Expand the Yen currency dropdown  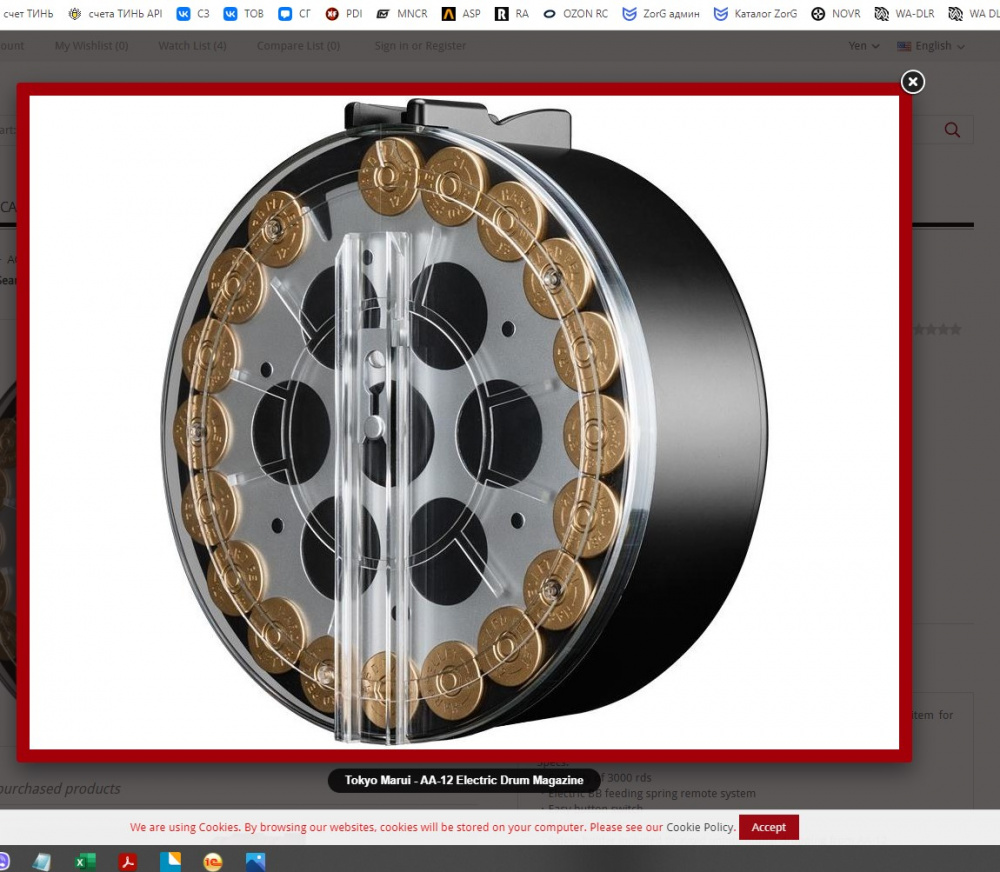pyautogui.click(x=864, y=46)
